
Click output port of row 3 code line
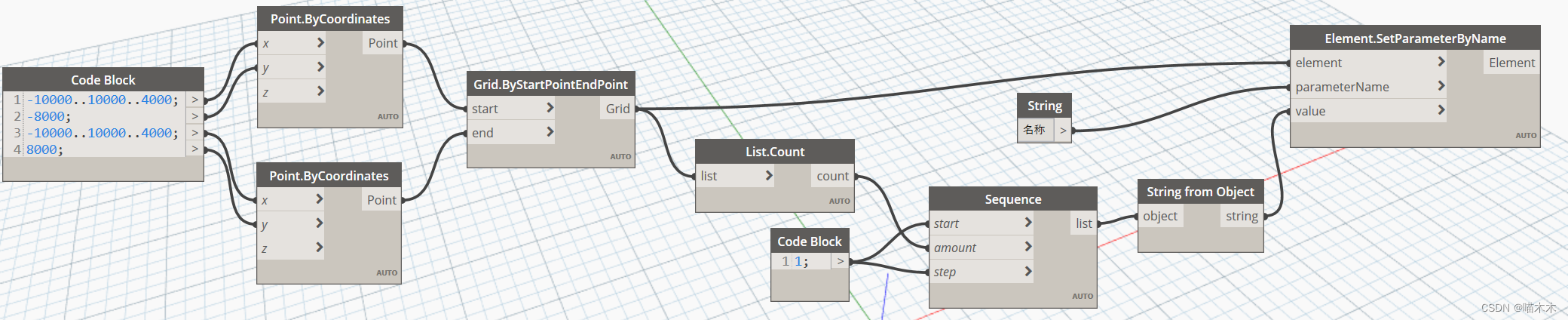pos(194,133)
